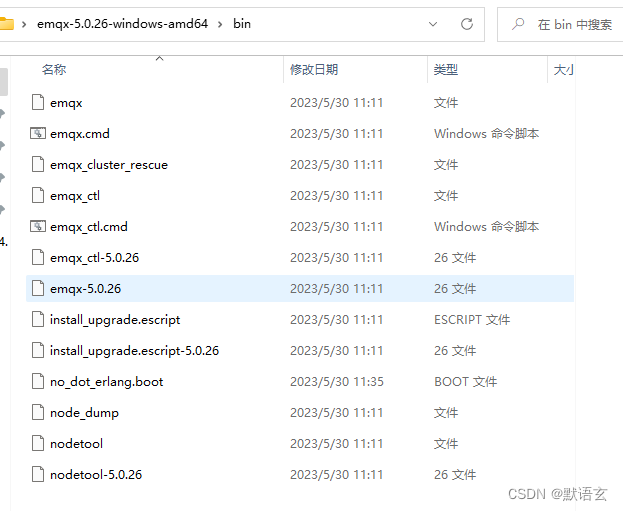Click the nodetool file icon
Viewport: 623px width, 511px height.
[x=38, y=443]
